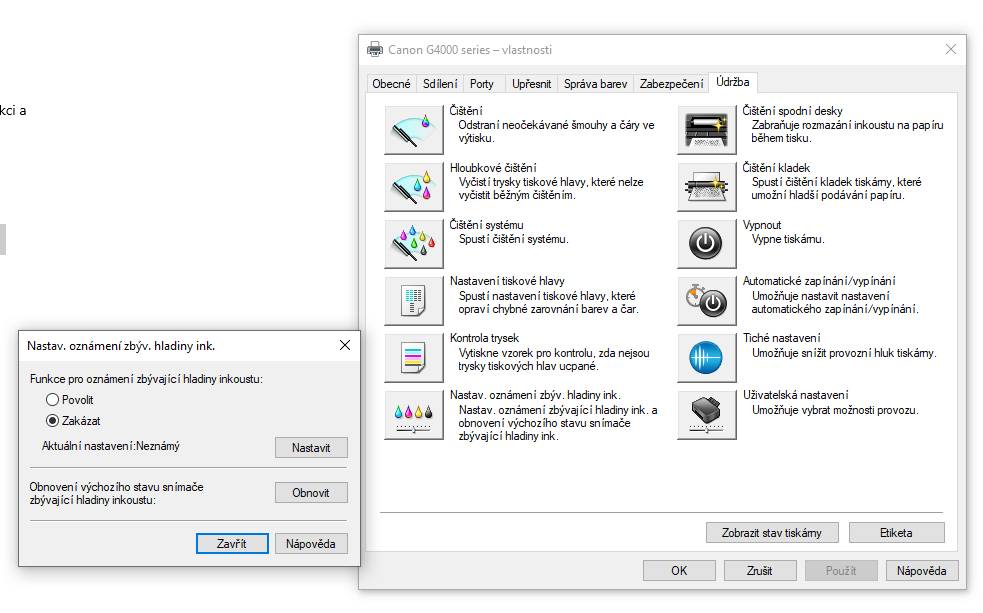Open Nastav. oznámení zbýv. hladiny ink. icon
Viewport: 983px width, 613px height.
click(x=414, y=415)
